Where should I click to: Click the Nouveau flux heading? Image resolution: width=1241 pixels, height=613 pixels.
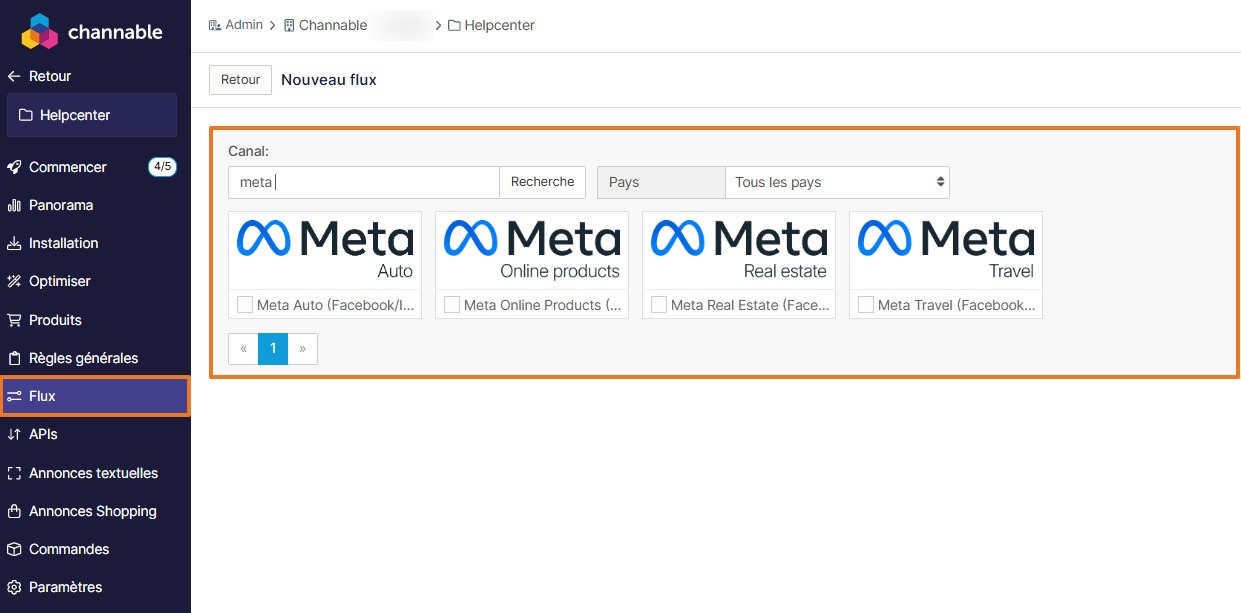point(329,80)
